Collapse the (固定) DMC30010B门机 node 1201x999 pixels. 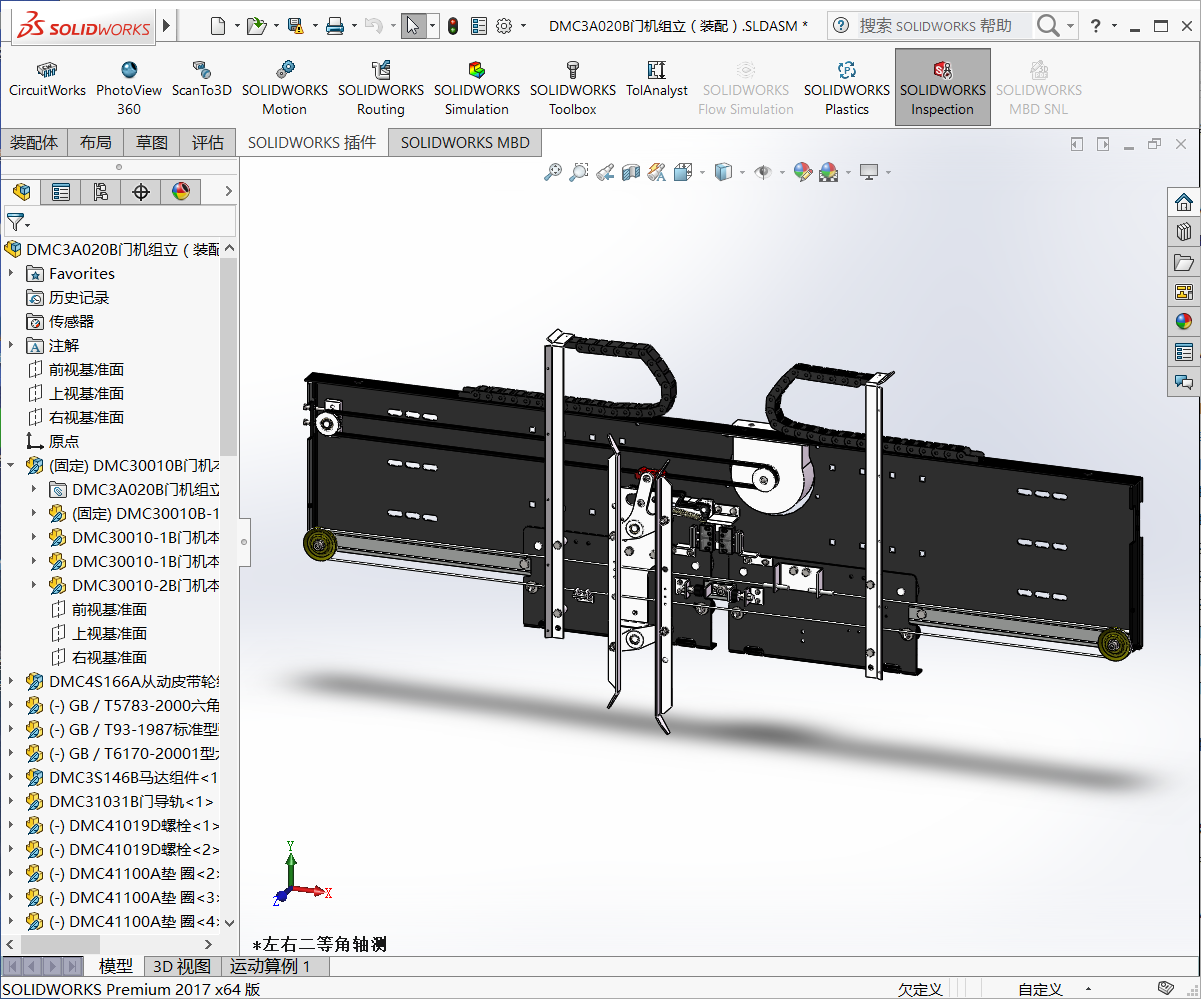(11, 465)
